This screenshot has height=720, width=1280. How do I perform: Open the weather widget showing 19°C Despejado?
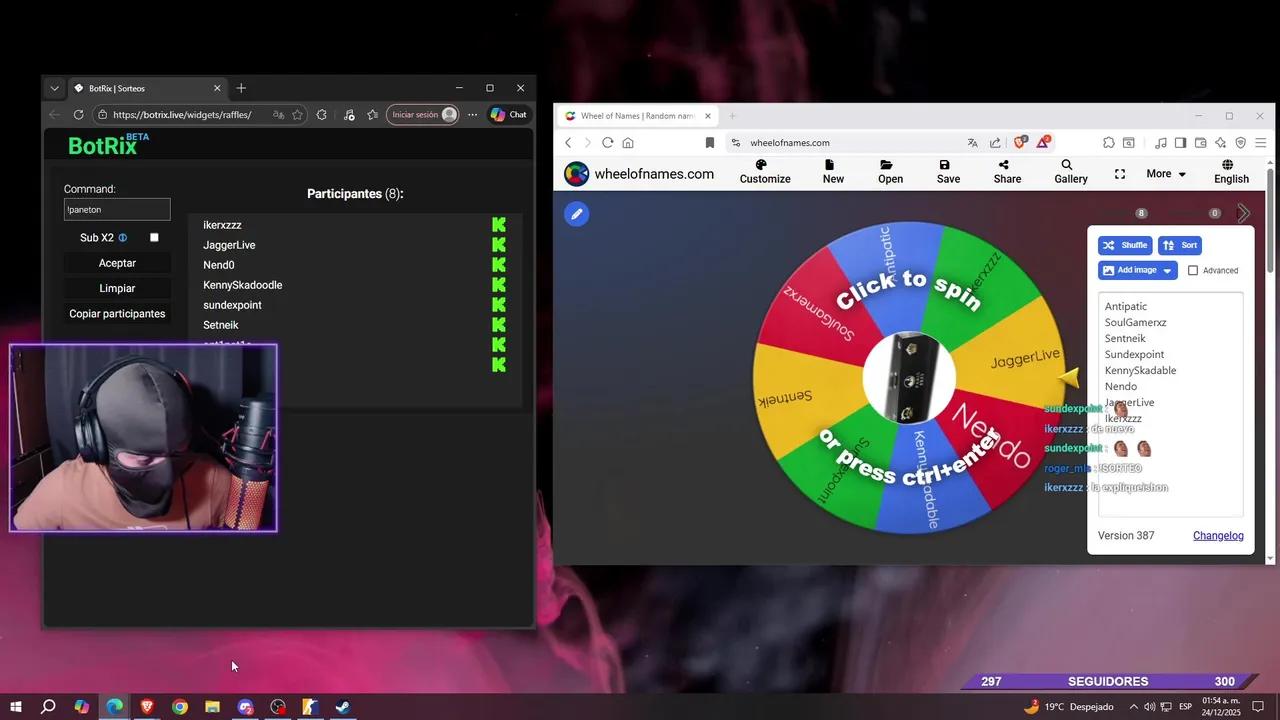[x=1069, y=707]
